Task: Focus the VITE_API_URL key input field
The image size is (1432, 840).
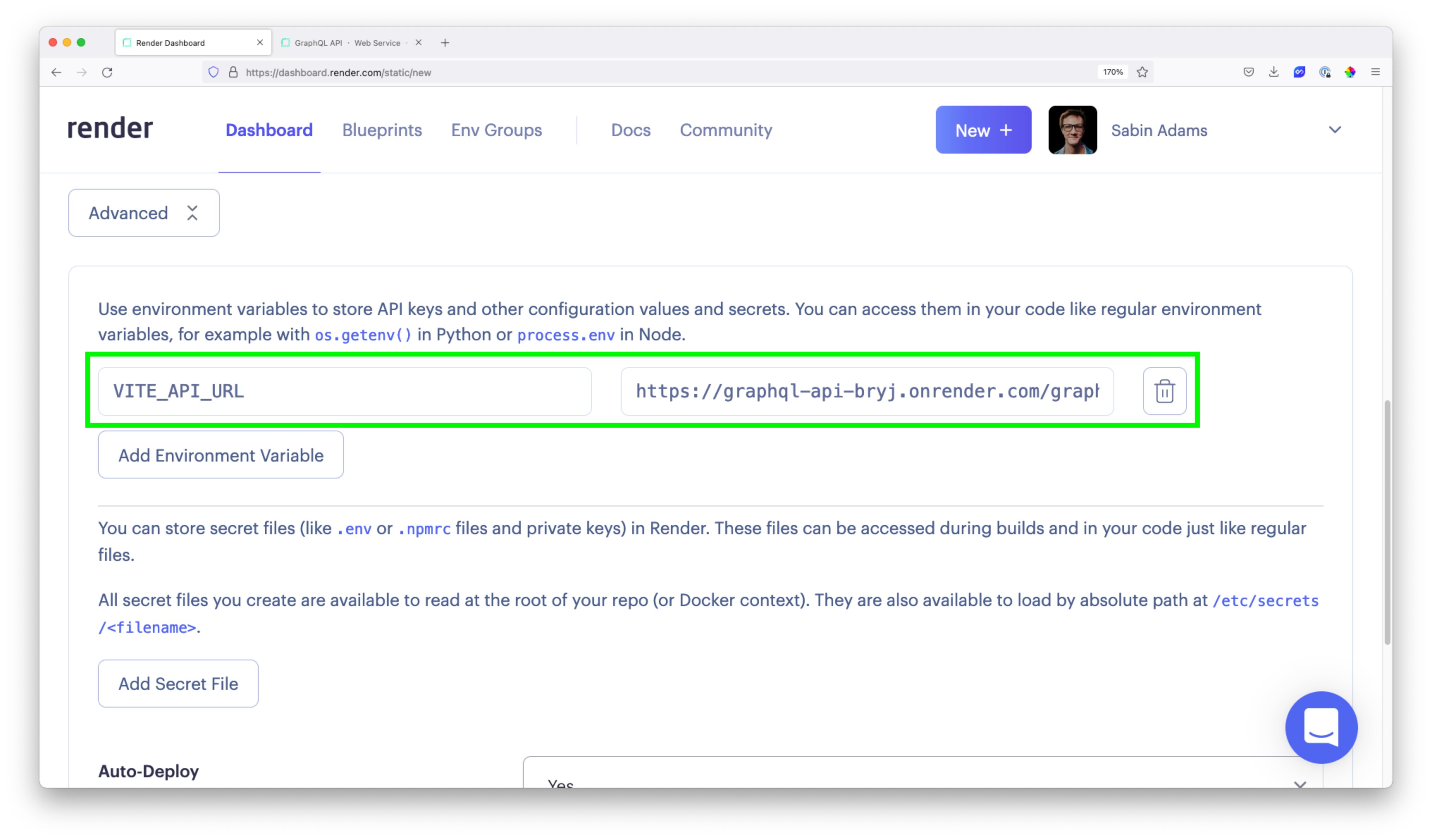Action: point(344,391)
